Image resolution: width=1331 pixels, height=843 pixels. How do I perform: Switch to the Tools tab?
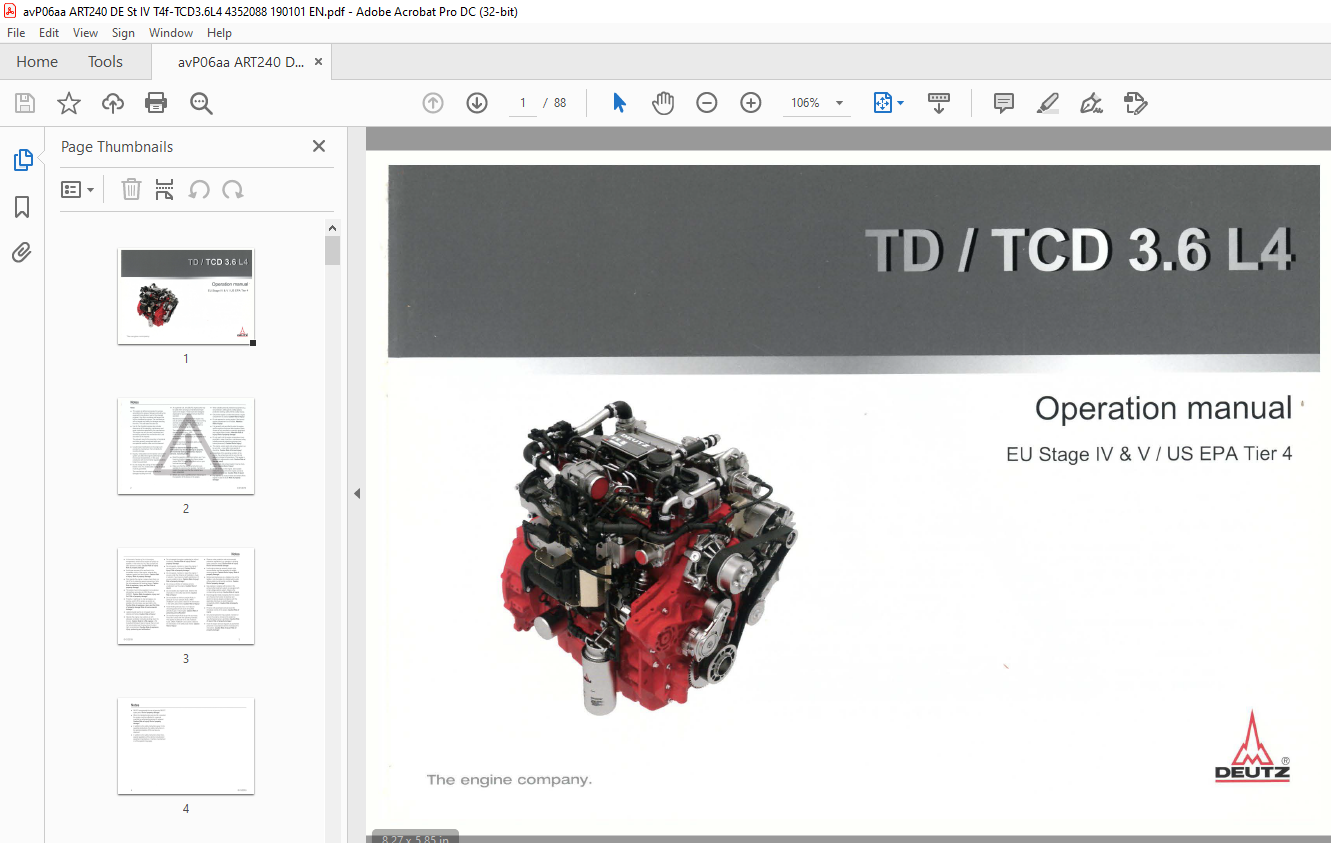[x=105, y=62]
